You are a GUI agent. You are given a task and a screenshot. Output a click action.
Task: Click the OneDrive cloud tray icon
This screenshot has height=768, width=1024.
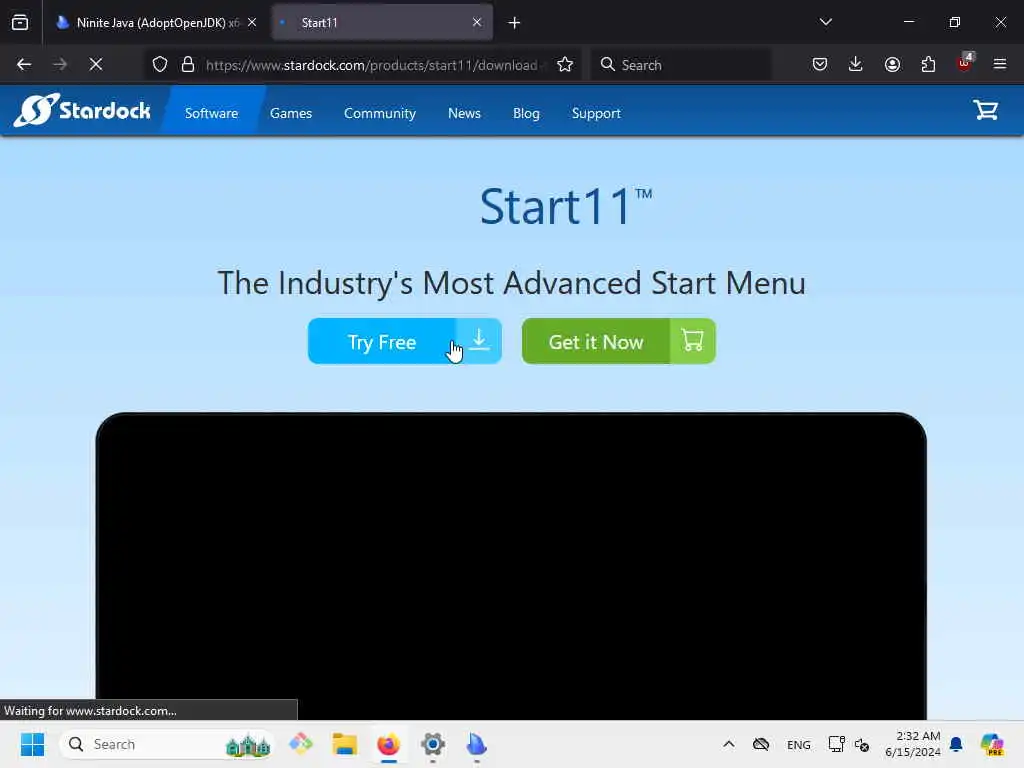tap(761, 744)
